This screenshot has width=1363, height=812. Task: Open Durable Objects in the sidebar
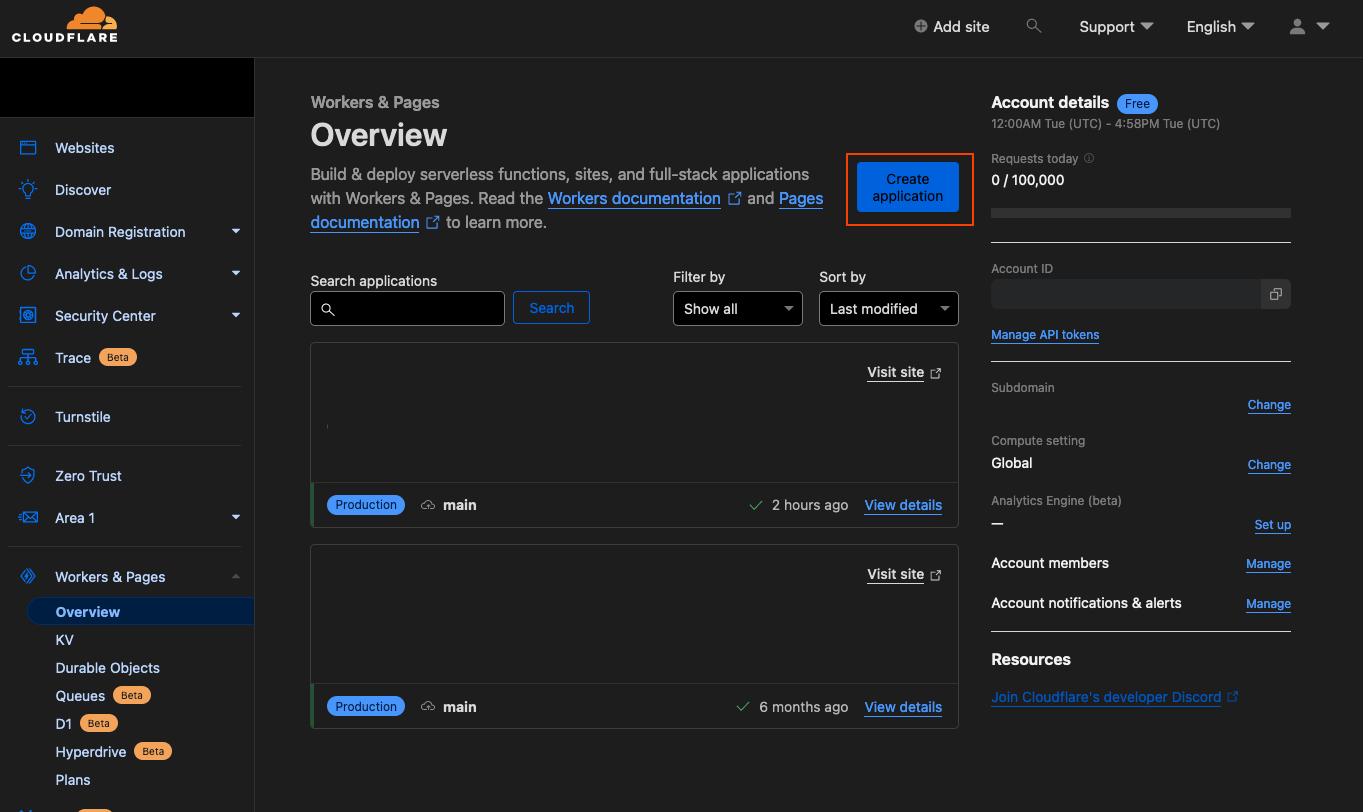click(x=108, y=668)
